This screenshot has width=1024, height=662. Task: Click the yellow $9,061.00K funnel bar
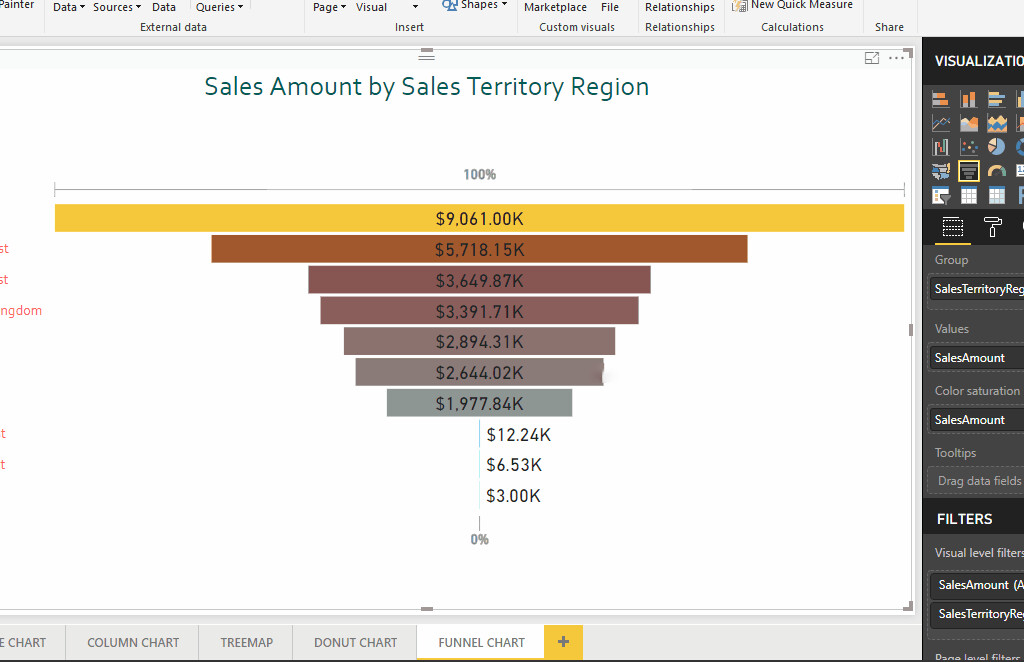point(479,218)
